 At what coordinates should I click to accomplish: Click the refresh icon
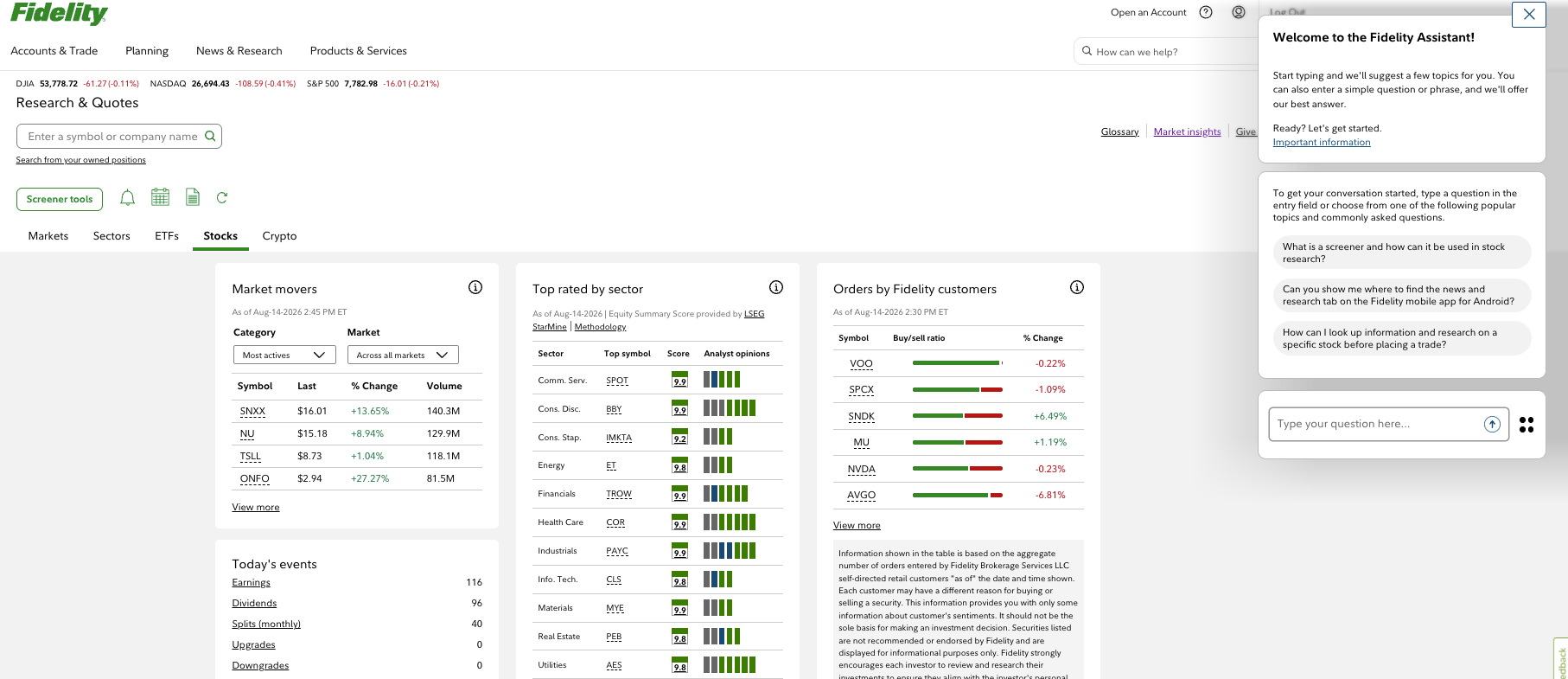tap(222, 197)
